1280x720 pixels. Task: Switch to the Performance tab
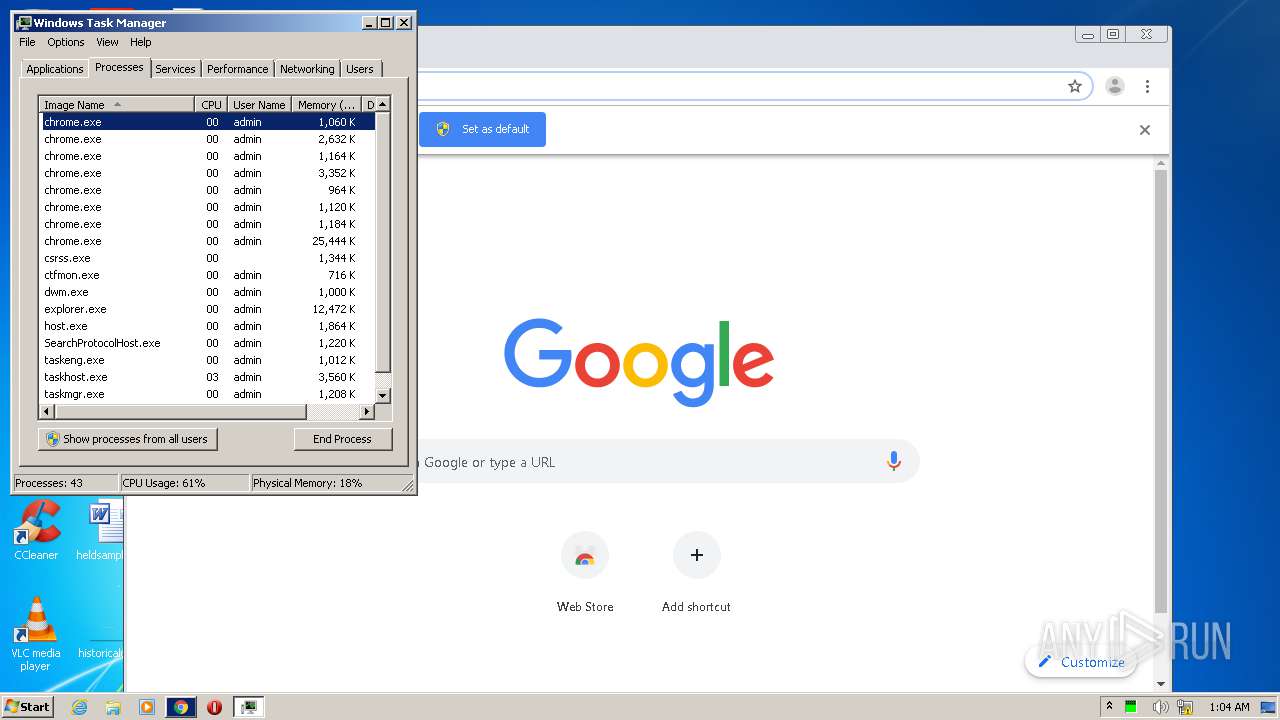pos(237,69)
